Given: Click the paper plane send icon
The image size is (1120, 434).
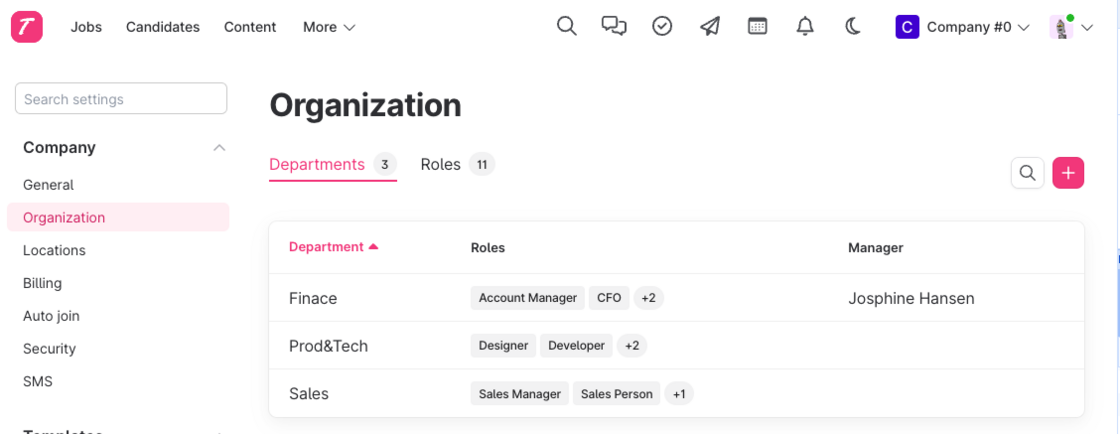Looking at the screenshot, I should coord(710,27).
